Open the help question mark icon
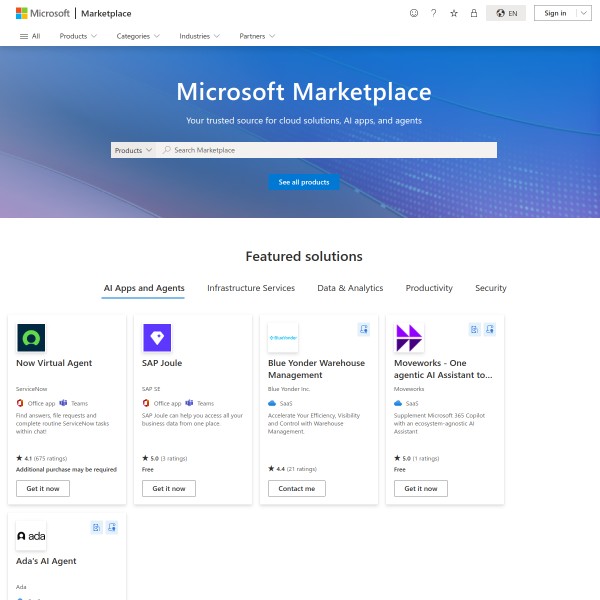Screen dimensions: 600x600 coord(434,13)
